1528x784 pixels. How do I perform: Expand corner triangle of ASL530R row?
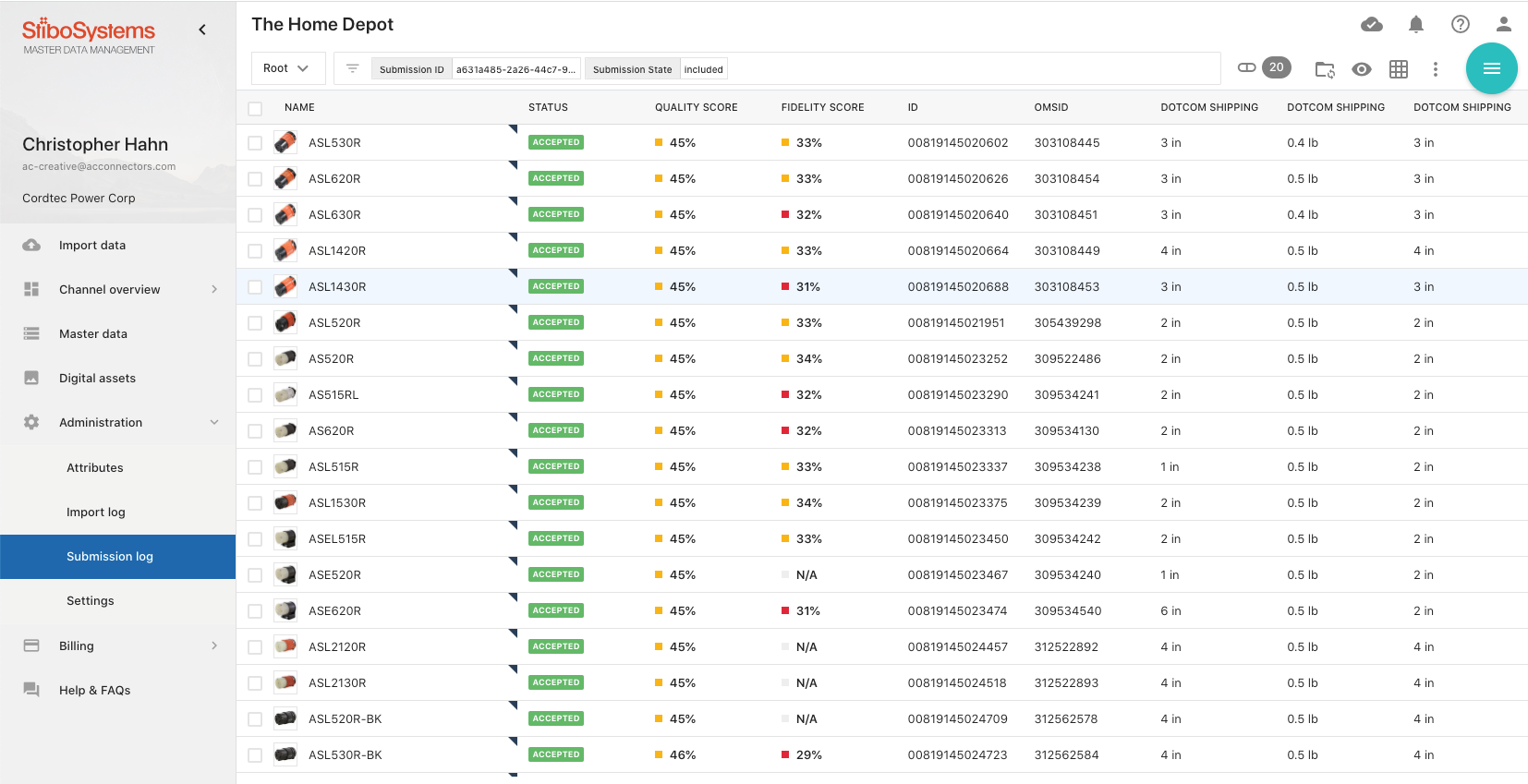[x=513, y=129]
